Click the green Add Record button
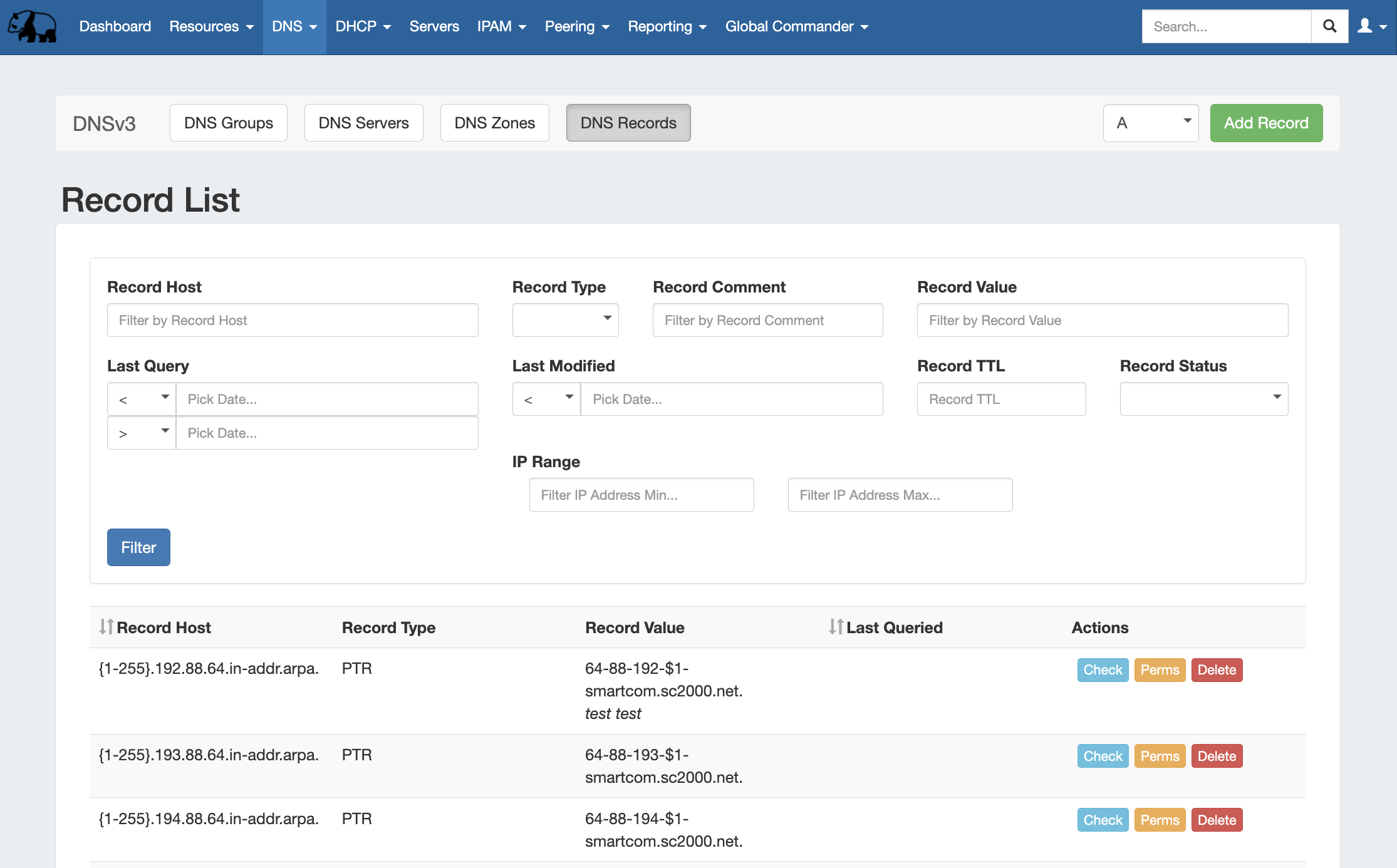 1265,123
